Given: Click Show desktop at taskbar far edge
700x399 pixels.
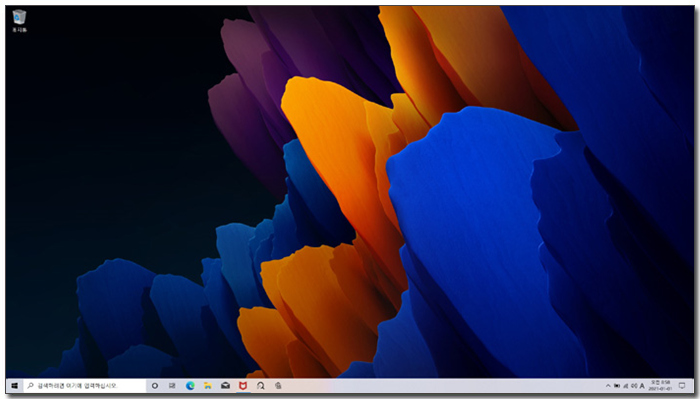Looking at the screenshot, I should [x=692, y=386].
